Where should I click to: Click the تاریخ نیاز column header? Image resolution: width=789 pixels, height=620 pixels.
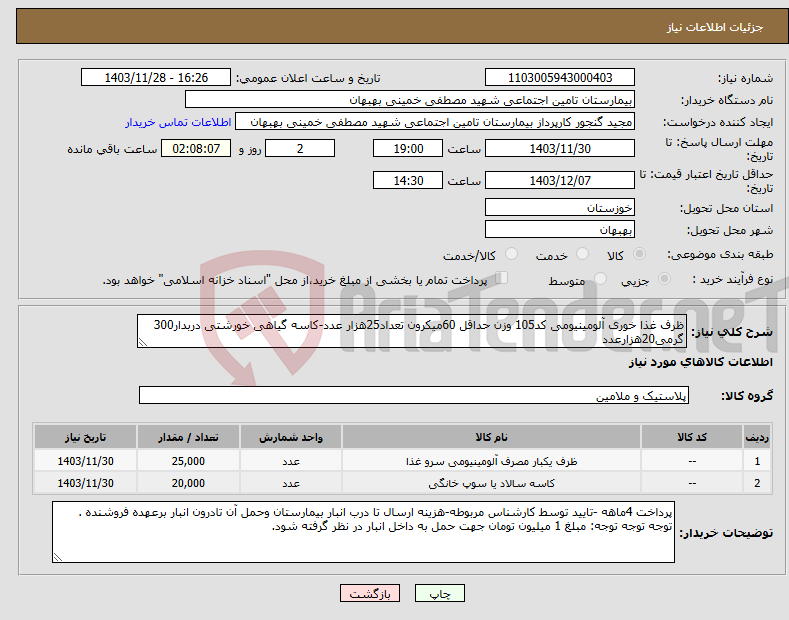pos(86,437)
